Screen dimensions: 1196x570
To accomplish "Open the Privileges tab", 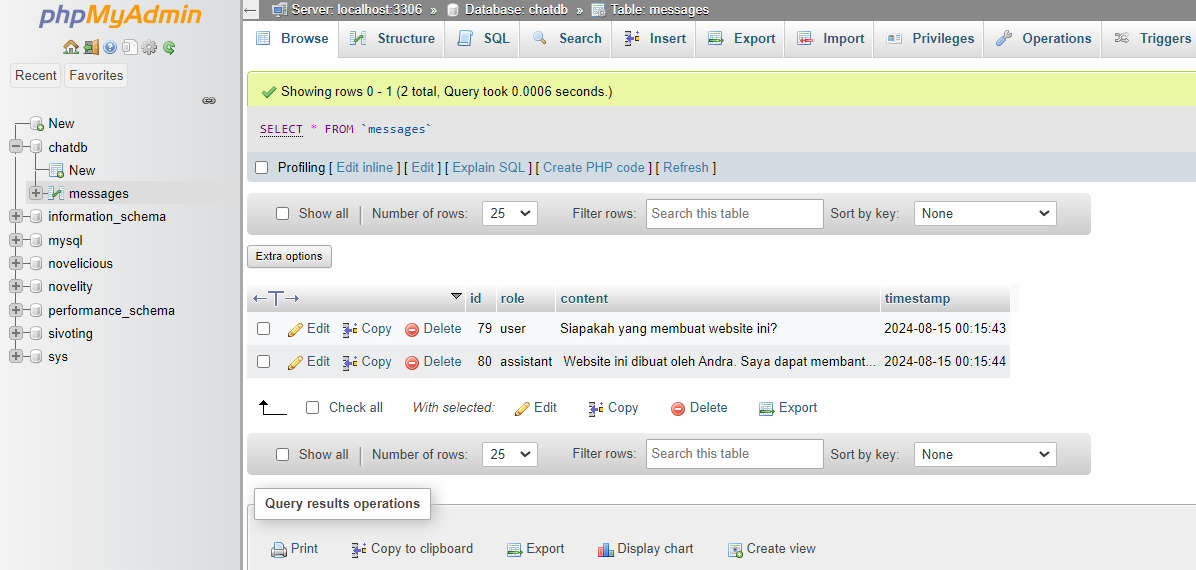I will point(929,38).
